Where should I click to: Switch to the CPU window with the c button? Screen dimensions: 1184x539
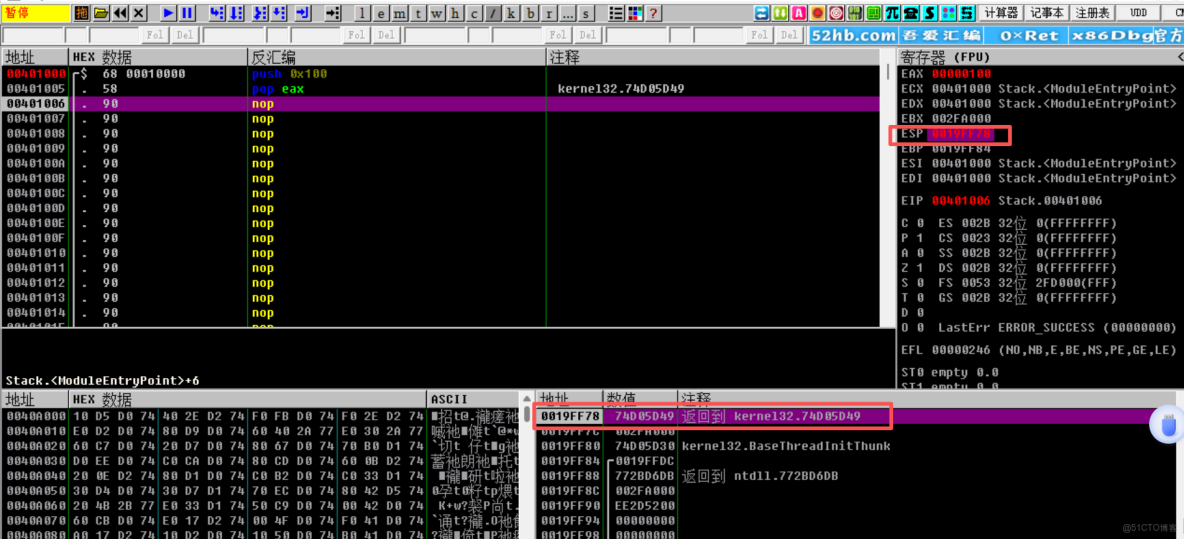474,14
